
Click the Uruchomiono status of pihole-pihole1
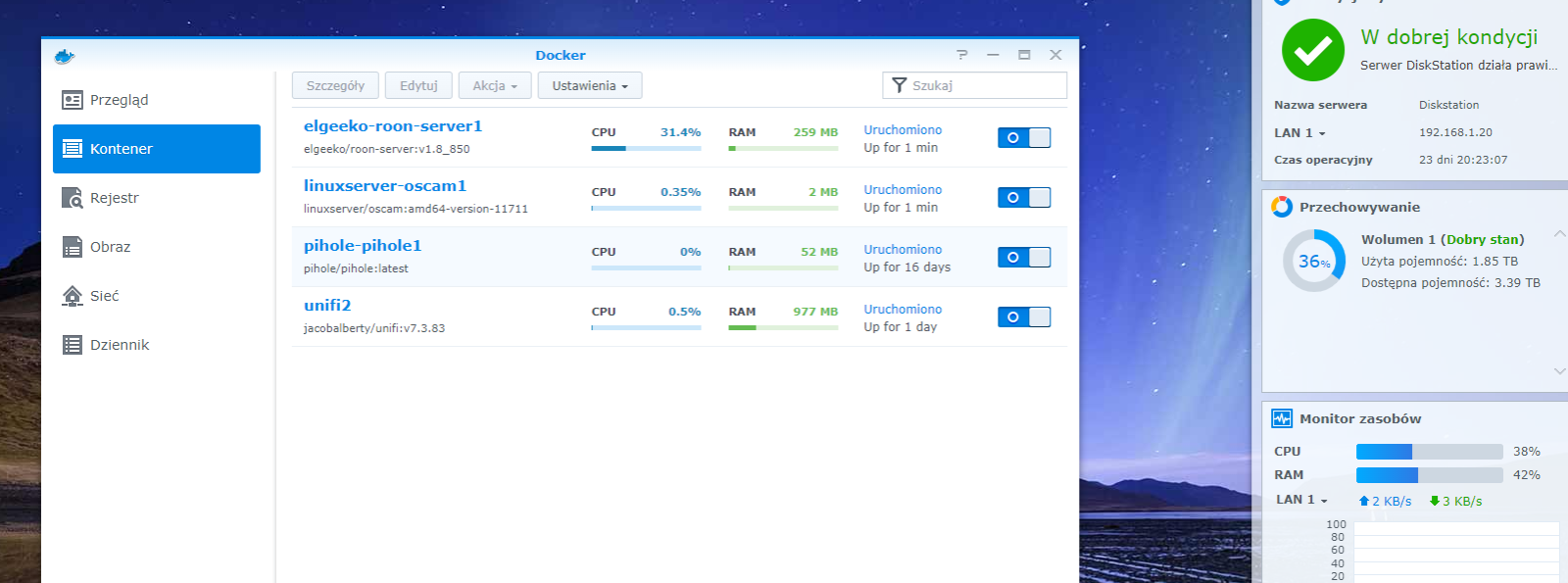tap(903, 249)
